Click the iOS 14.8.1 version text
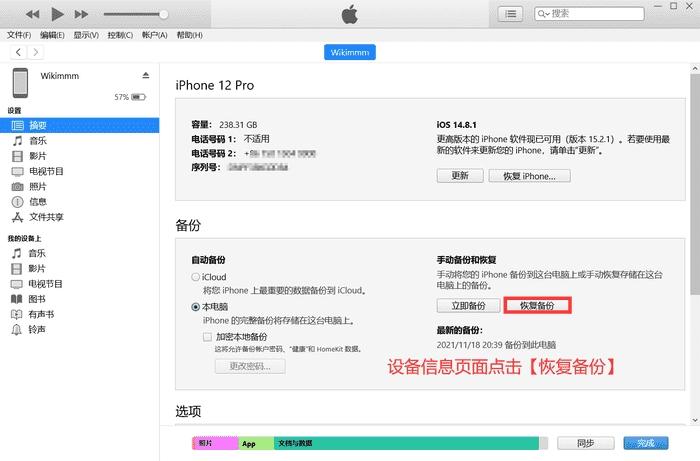 (456, 125)
